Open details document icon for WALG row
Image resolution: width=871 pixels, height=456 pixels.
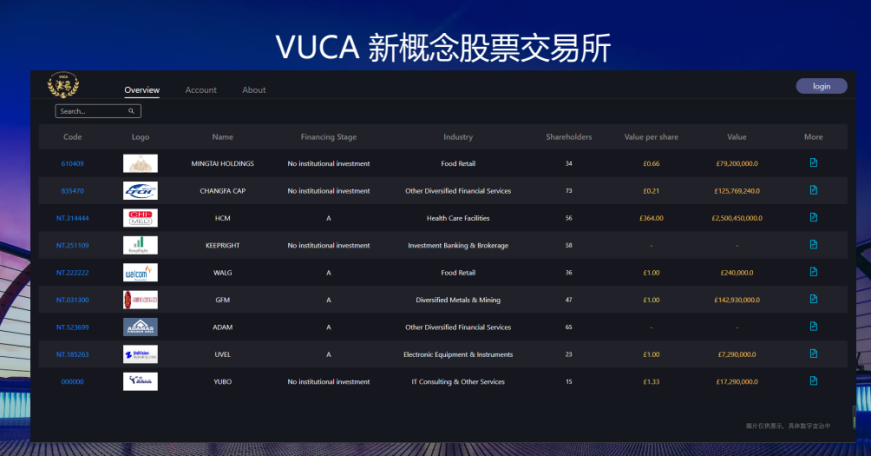813,272
